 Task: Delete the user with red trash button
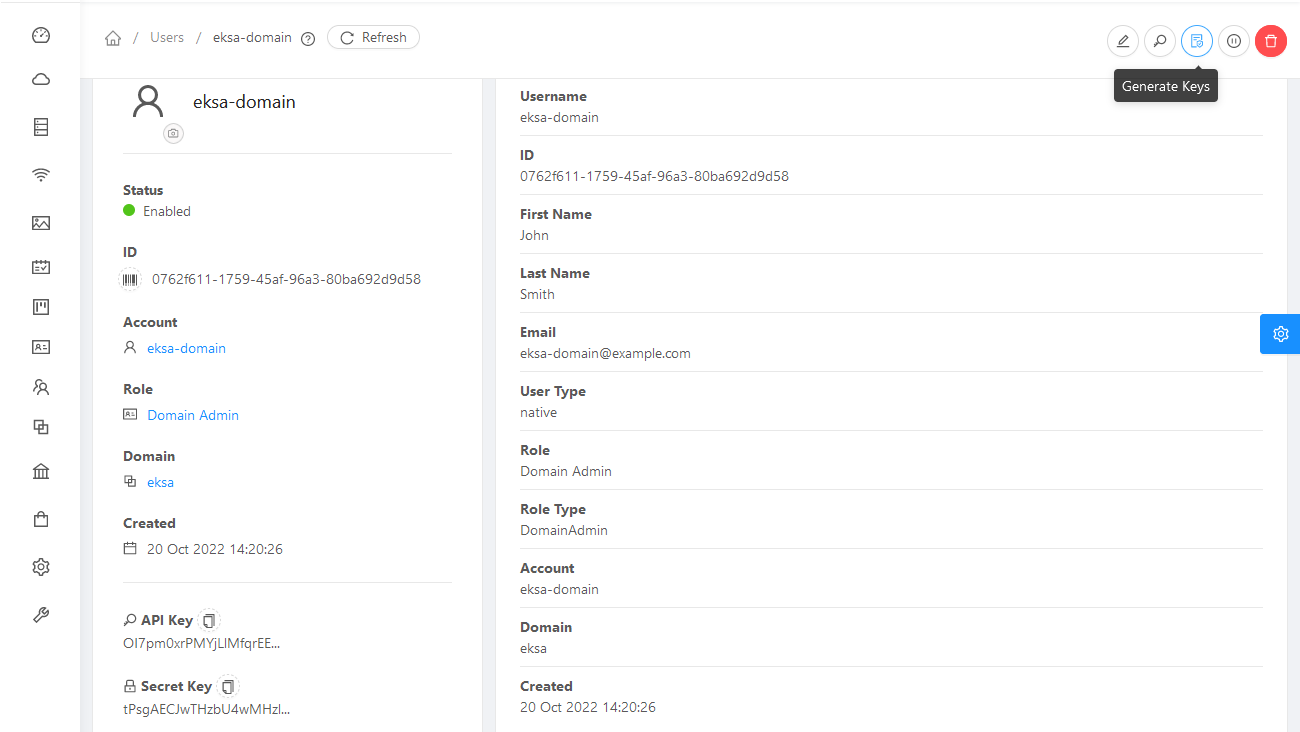click(1270, 41)
